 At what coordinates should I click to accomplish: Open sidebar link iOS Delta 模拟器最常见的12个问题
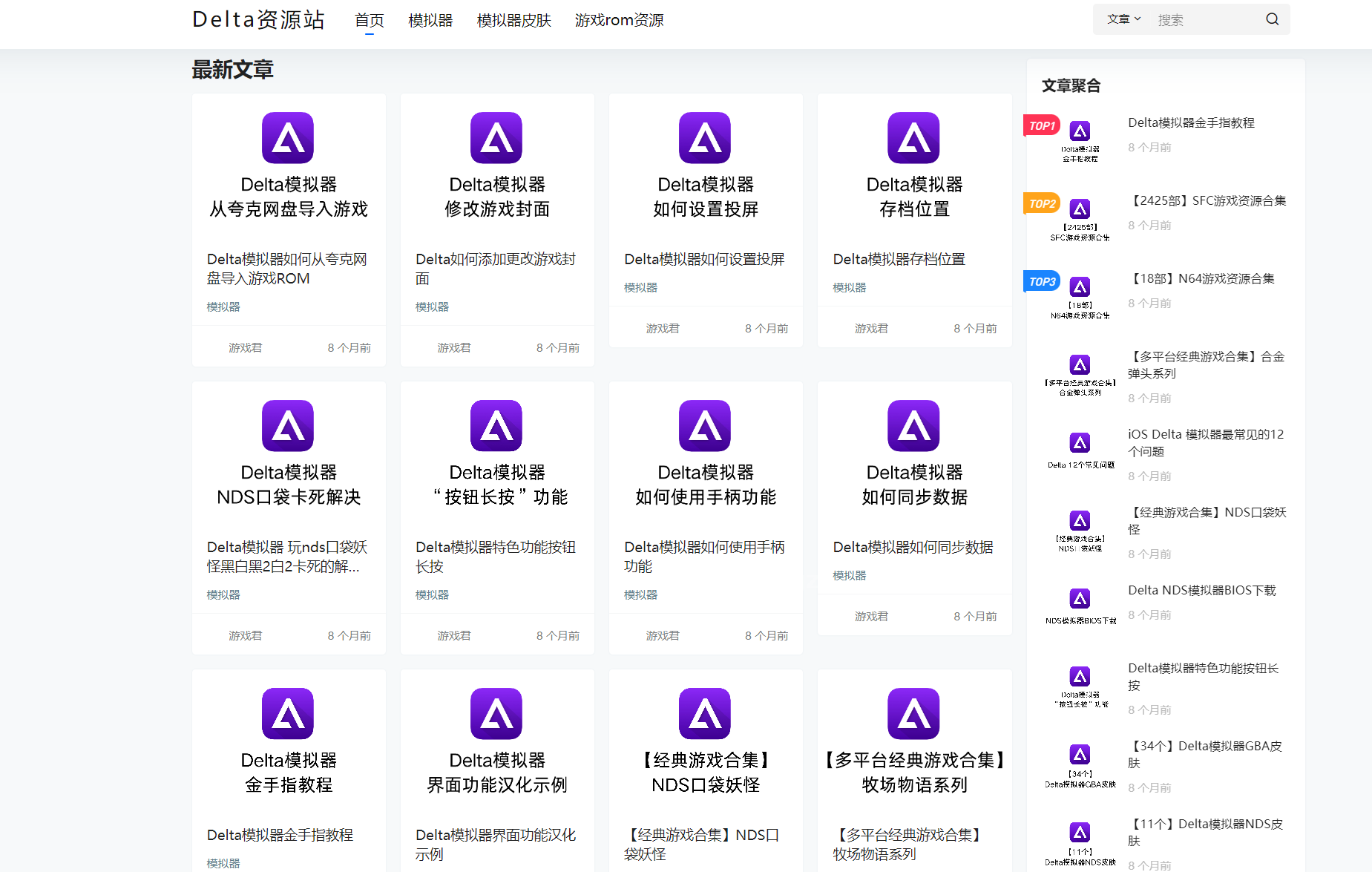click(x=1206, y=442)
